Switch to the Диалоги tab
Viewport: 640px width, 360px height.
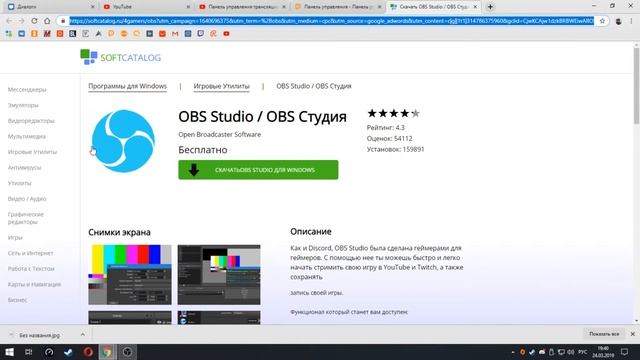51,7
